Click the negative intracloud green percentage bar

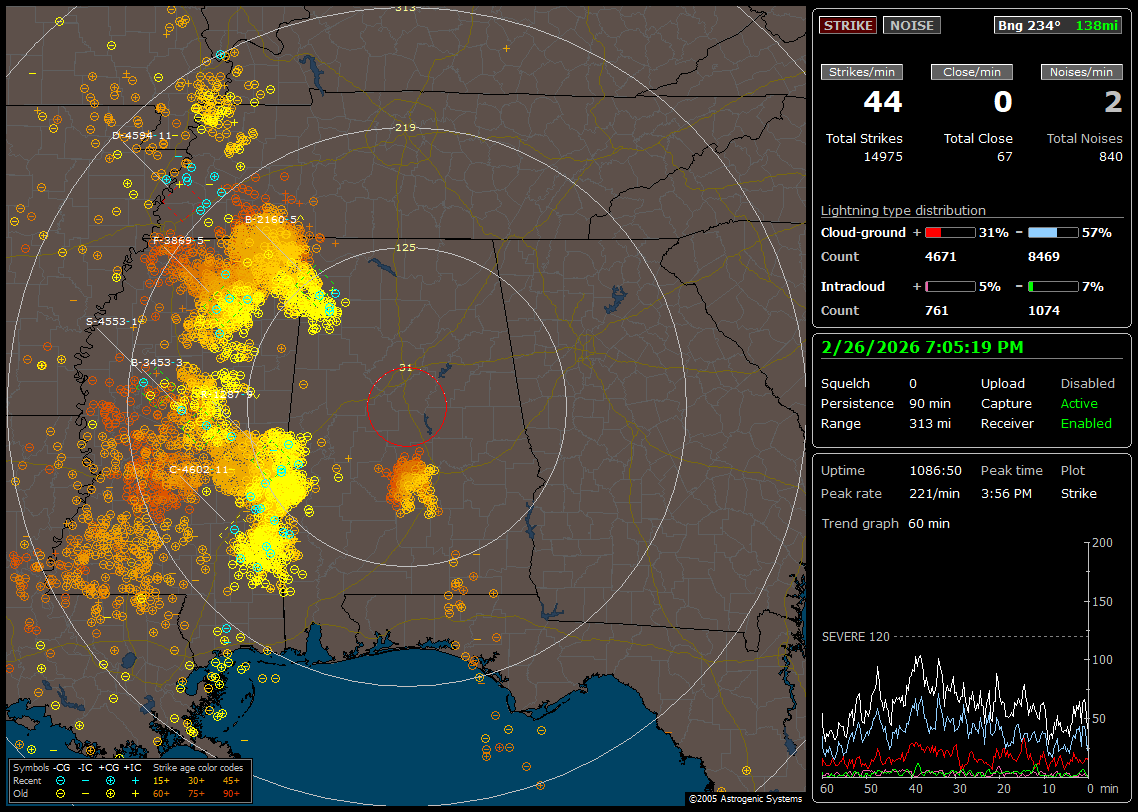pyautogui.click(x=1053, y=286)
